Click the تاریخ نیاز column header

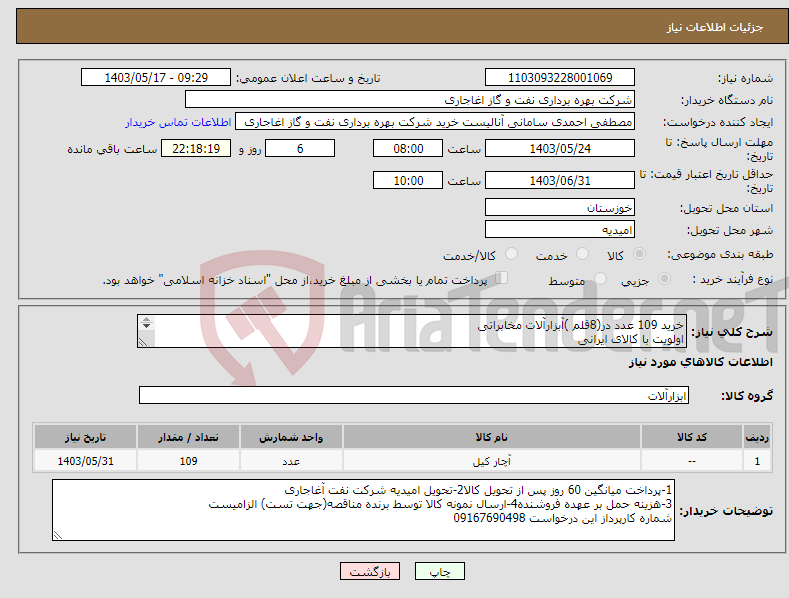coord(85,437)
